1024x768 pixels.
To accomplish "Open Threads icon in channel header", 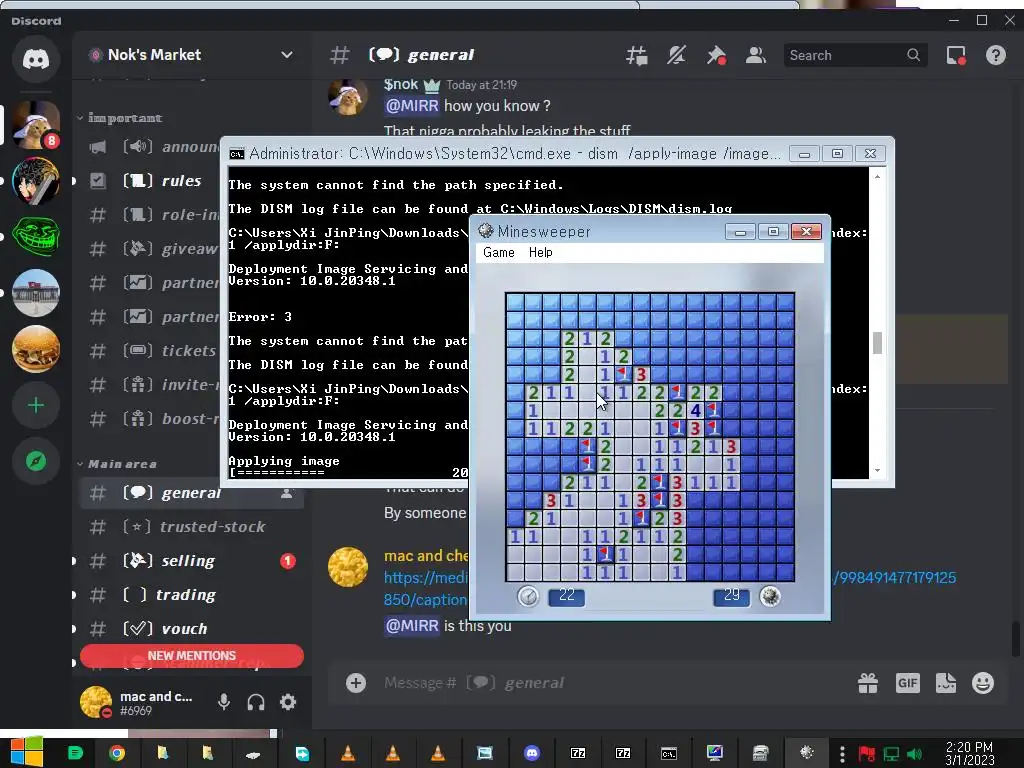I will coord(636,56).
